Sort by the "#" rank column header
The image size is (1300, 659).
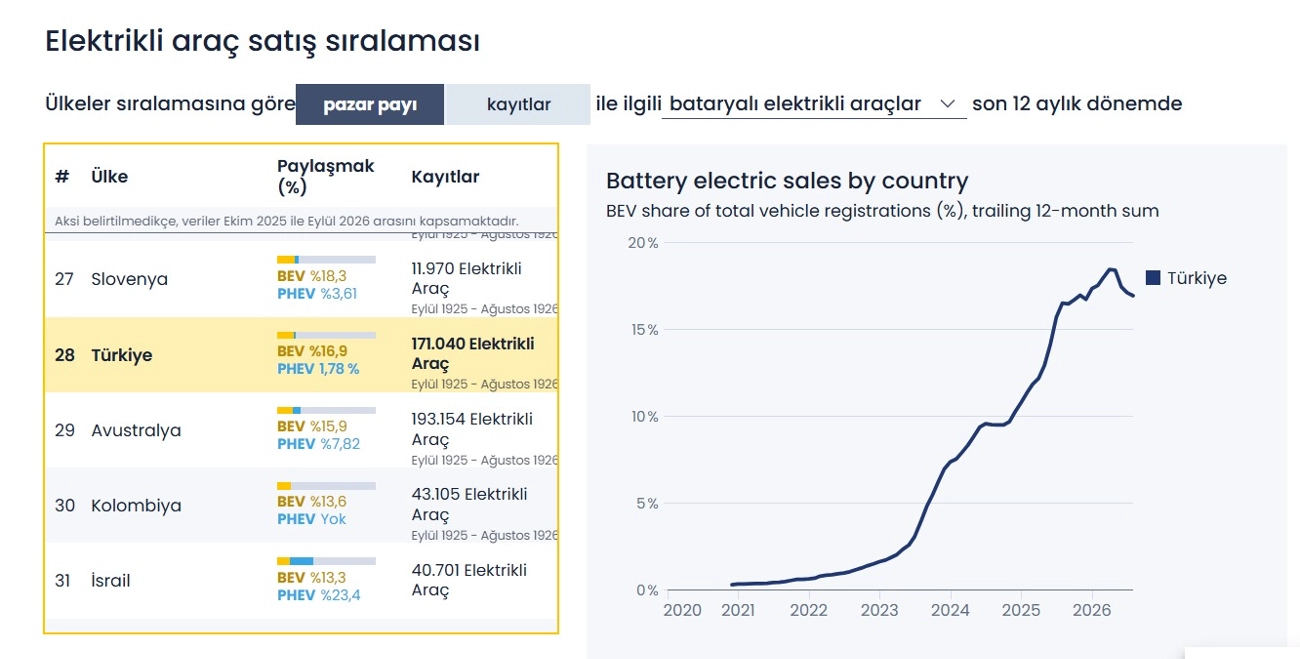(62, 177)
